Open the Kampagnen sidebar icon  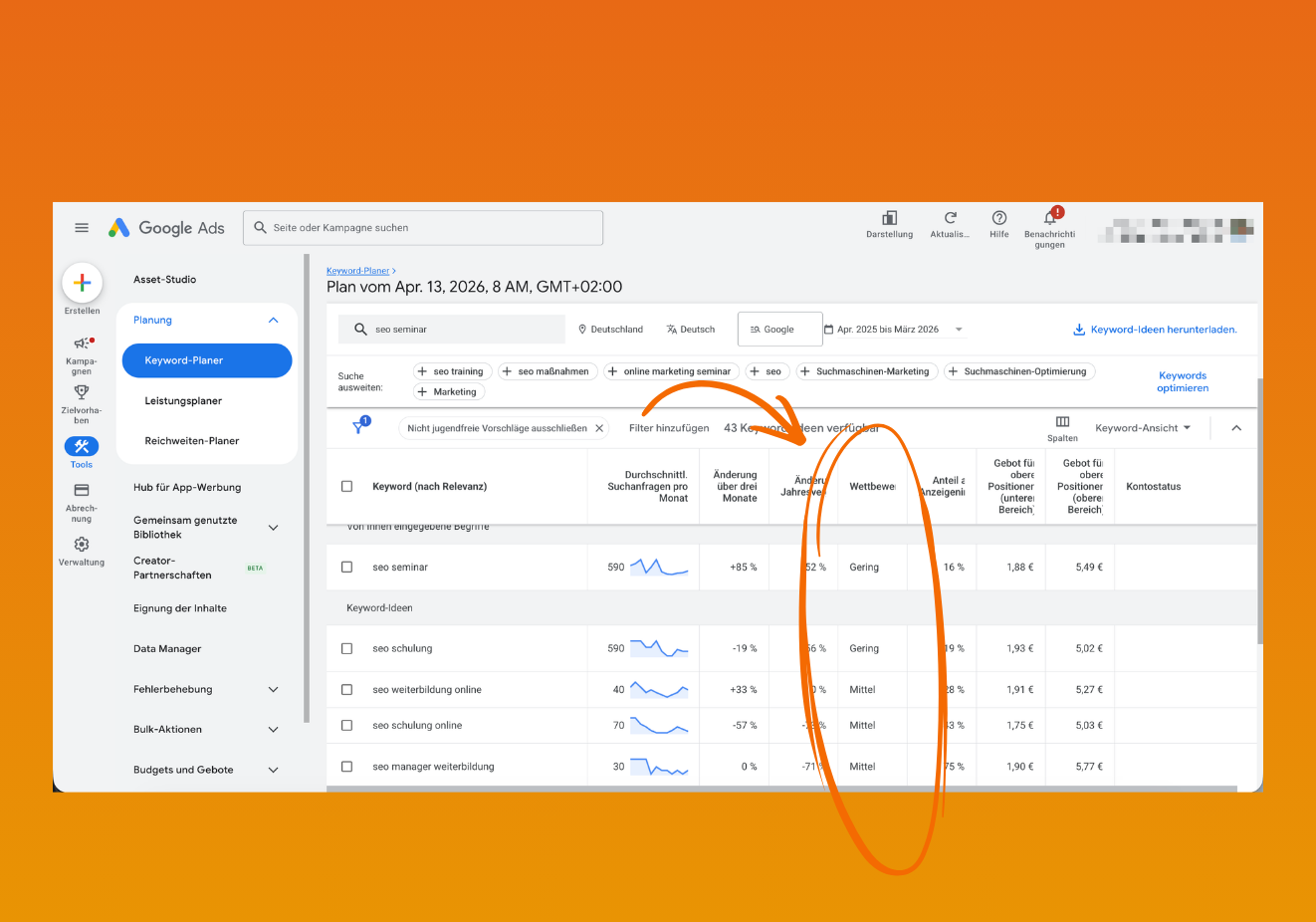tap(81, 342)
